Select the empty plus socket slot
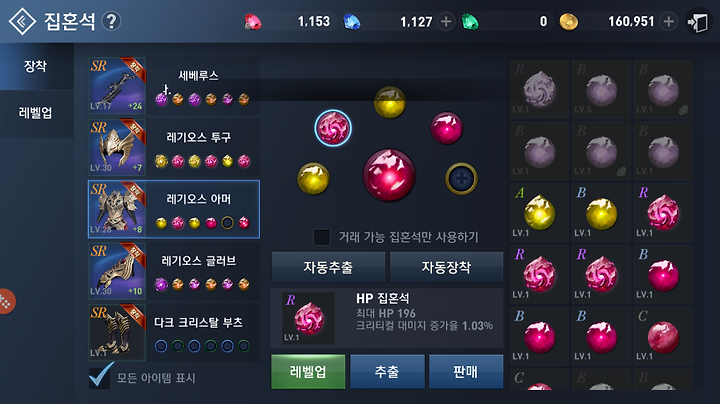 pos(461,178)
